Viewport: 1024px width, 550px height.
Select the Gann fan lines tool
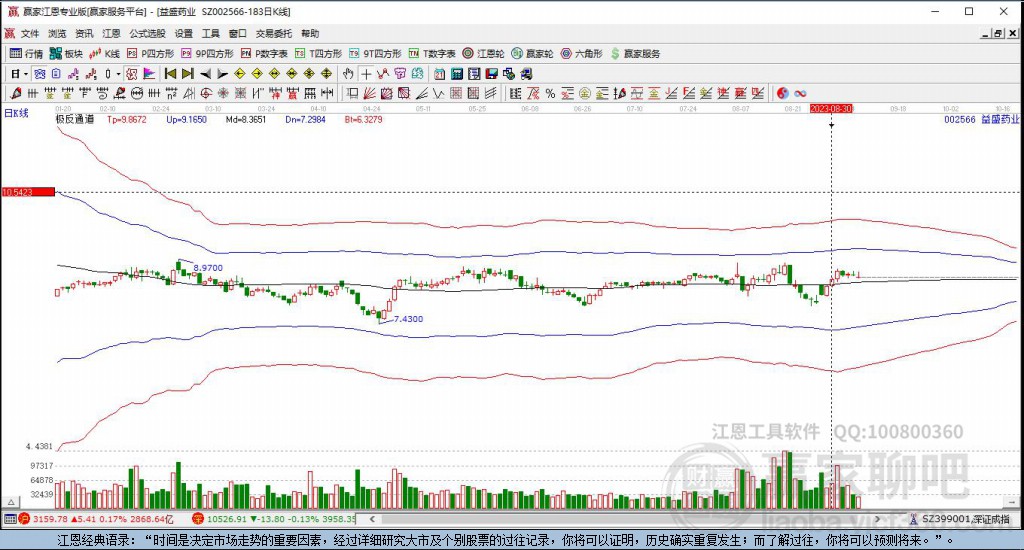(x=369, y=93)
